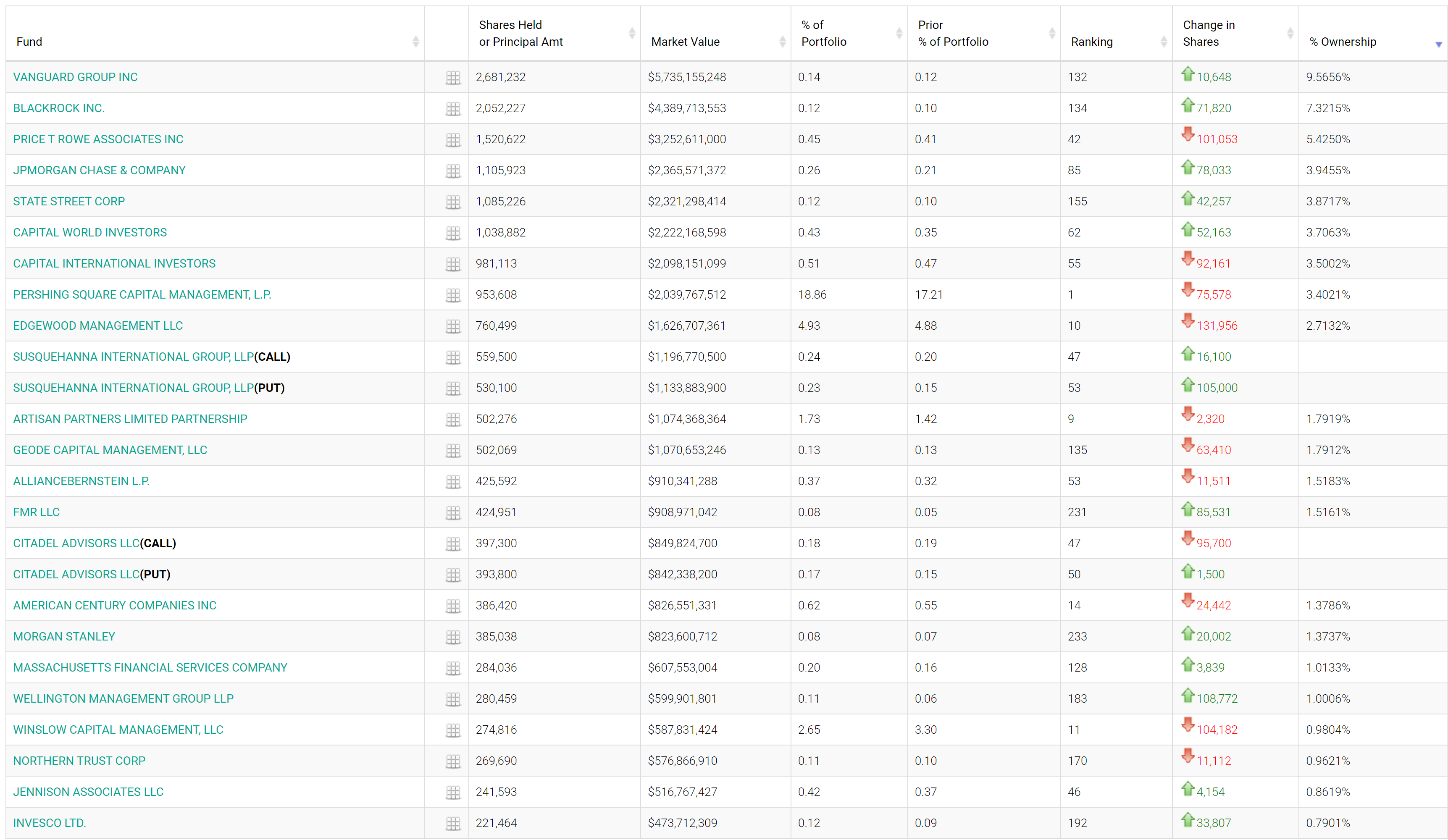Open grid icon for Geode Capital Management row
The image size is (1448, 840).
click(453, 451)
